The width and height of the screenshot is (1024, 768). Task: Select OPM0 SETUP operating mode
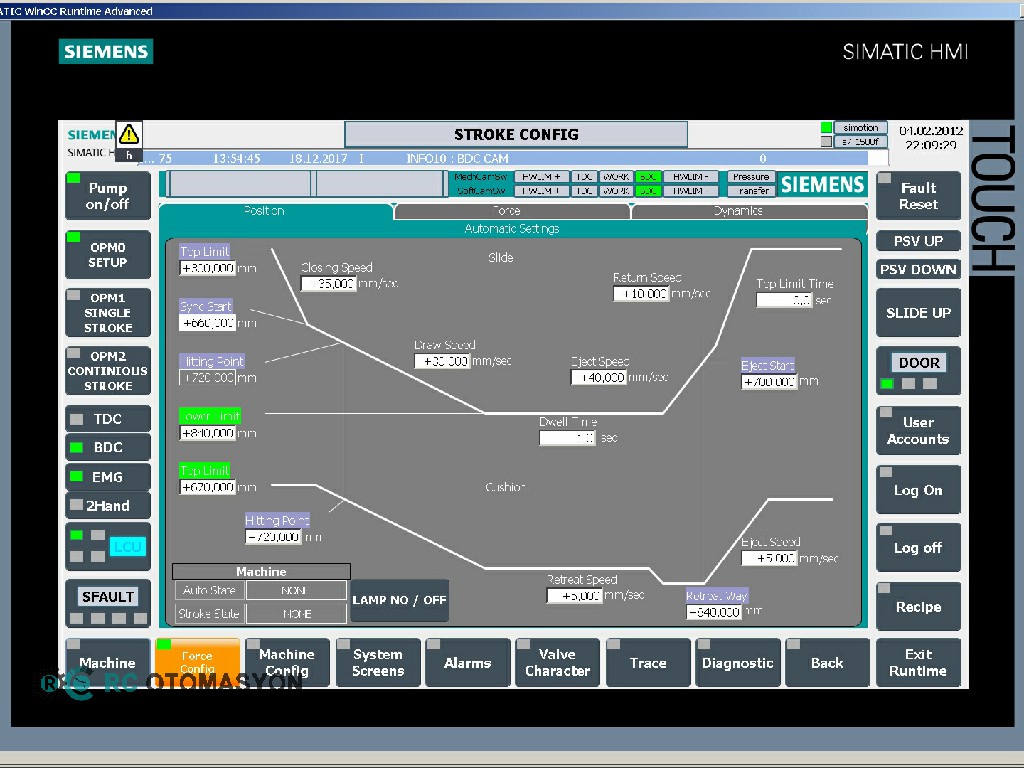pyautogui.click(x=108, y=255)
